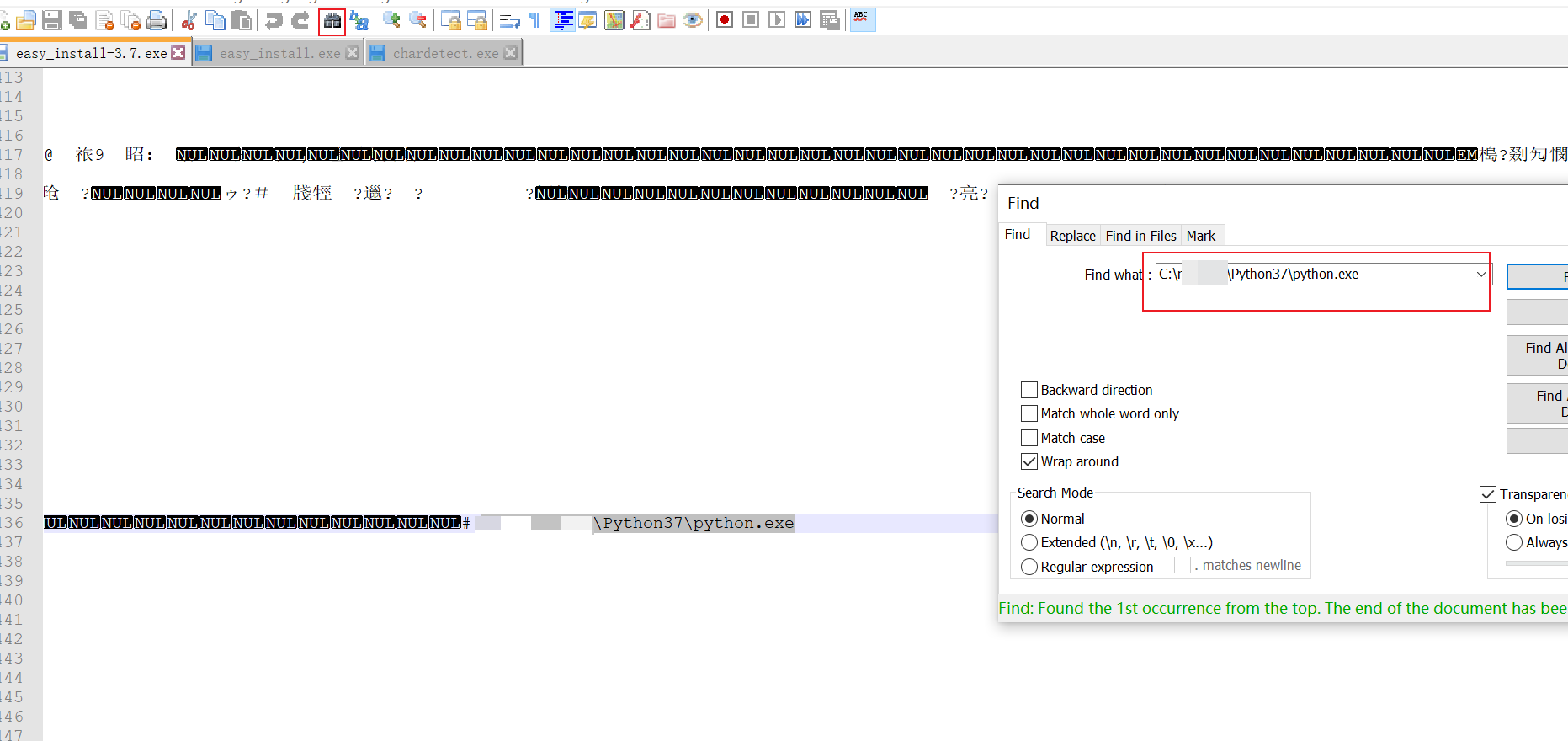Click the Find Next button in dialog

coord(1537,276)
